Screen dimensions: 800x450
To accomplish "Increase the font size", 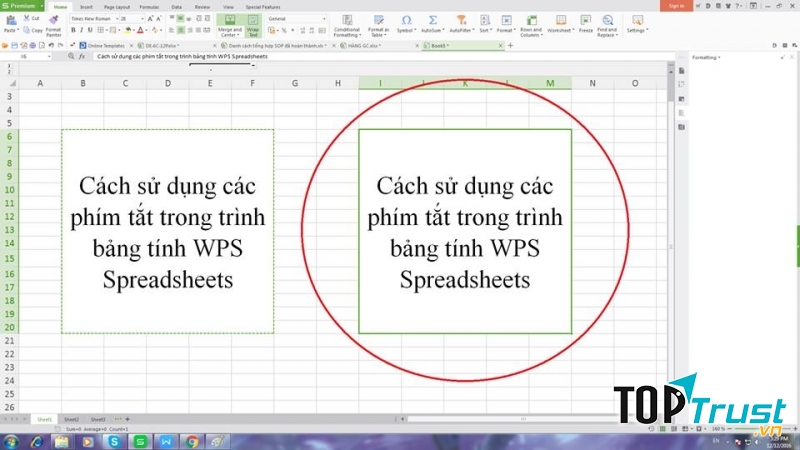I will 151,18.
